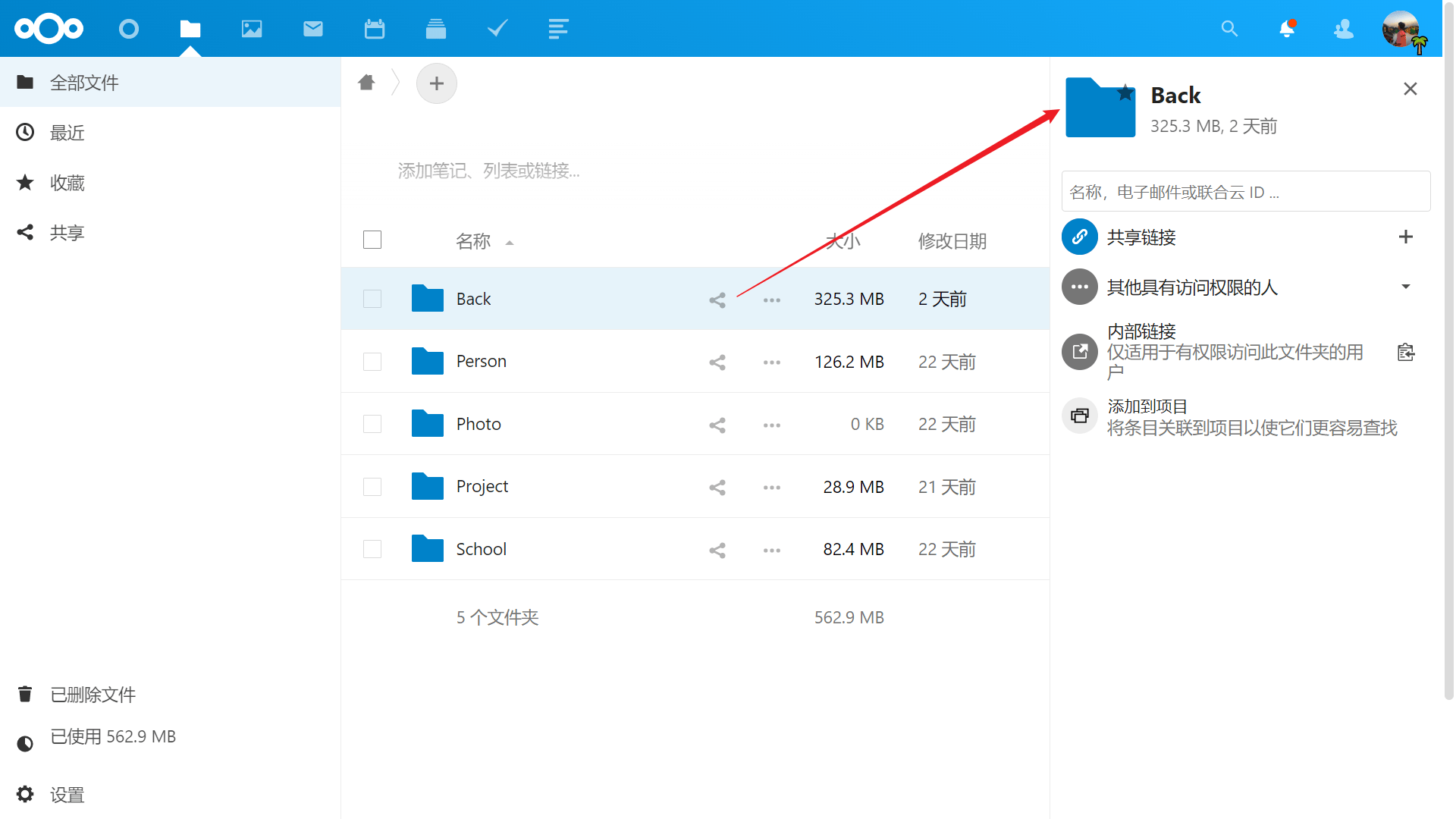Open the new file plus button menu
Screen dimensions: 1456x819
437,83
